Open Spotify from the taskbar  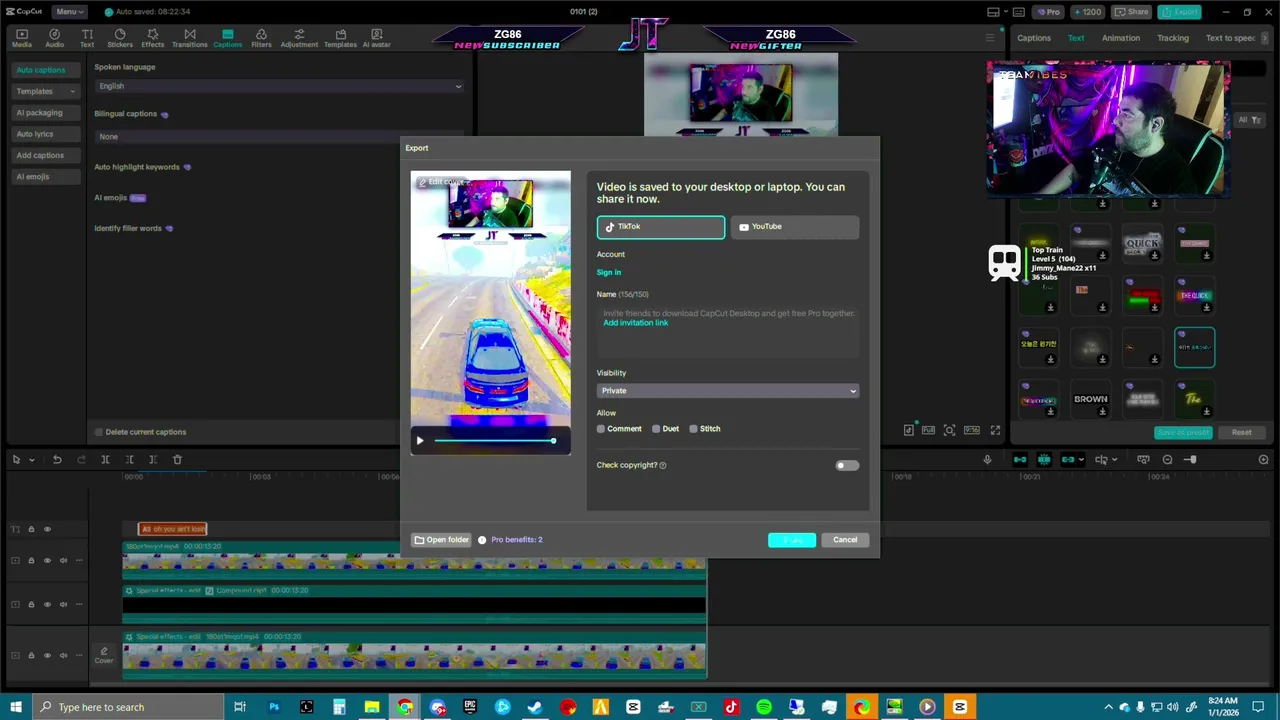pyautogui.click(x=764, y=707)
